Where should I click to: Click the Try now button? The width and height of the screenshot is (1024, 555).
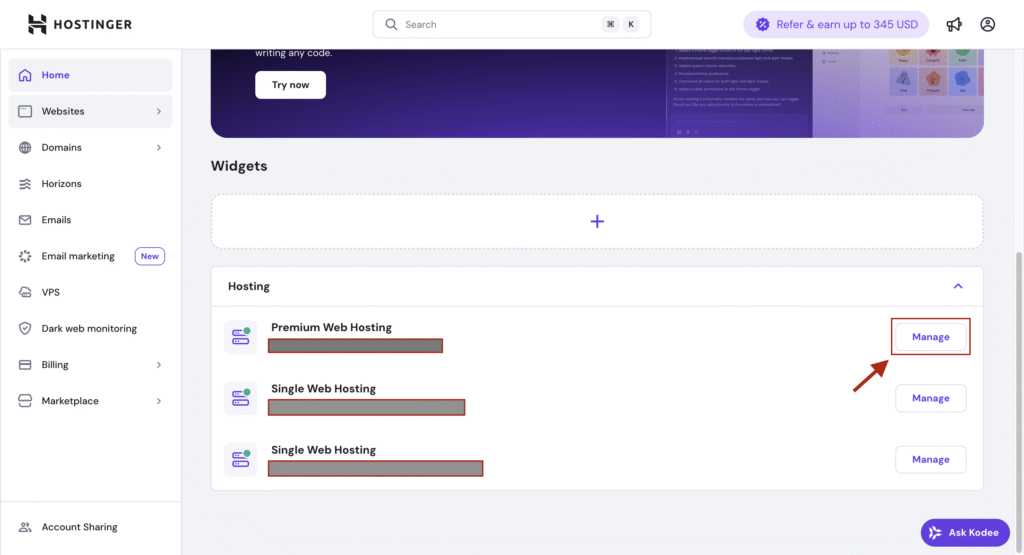pos(290,85)
